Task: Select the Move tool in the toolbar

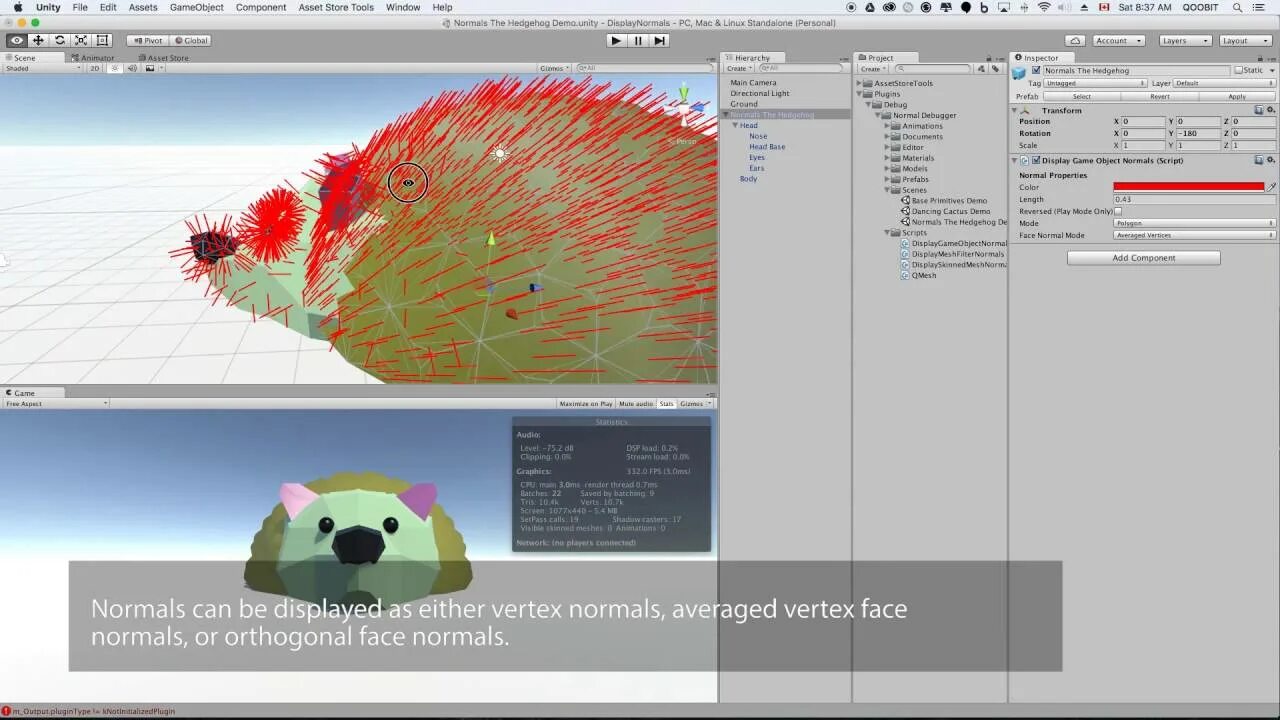Action: click(x=38, y=41)
